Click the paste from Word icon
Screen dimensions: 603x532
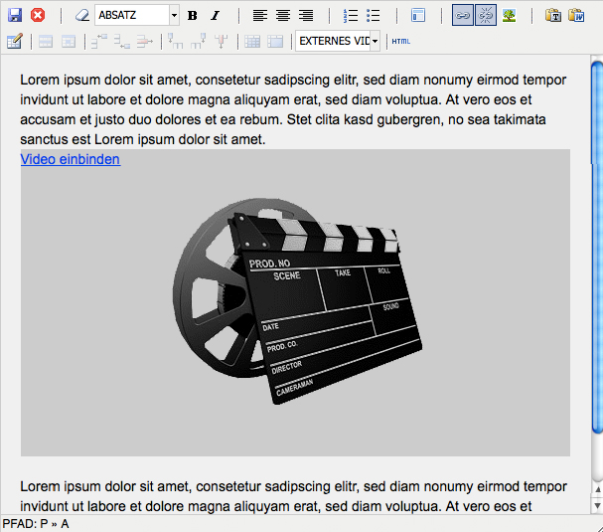577,15
